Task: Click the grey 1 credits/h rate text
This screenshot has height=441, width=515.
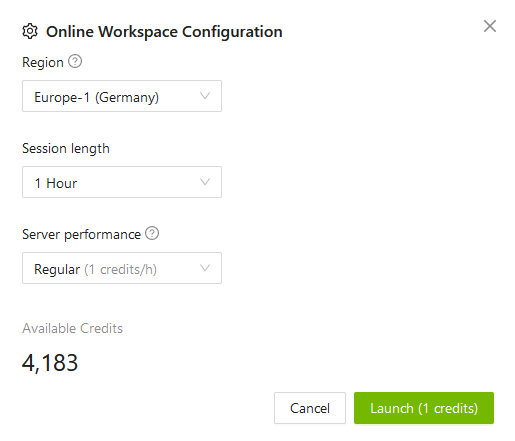Action: pos(120,269)
